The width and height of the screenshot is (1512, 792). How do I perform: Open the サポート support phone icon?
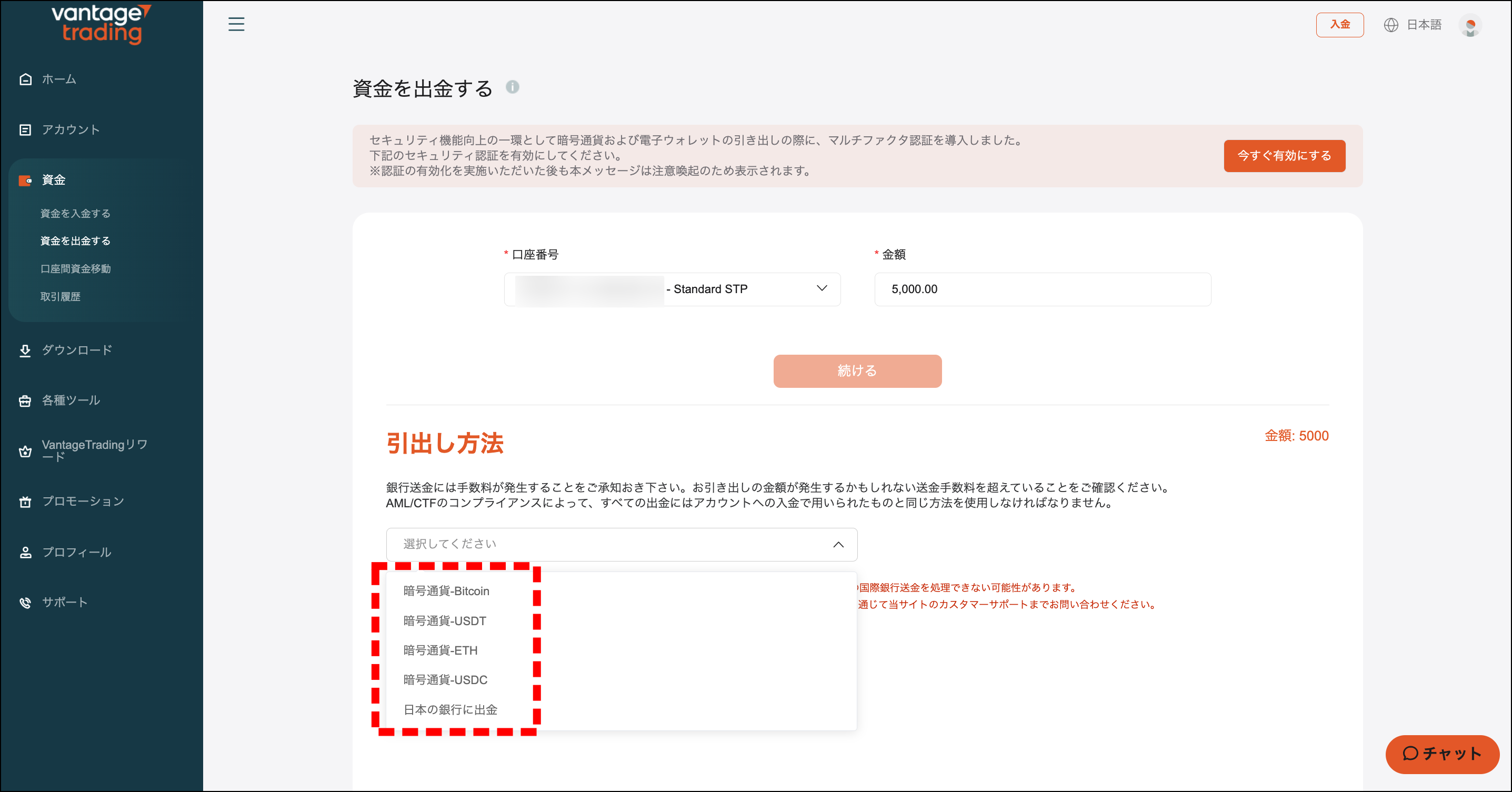click(25, 601)
